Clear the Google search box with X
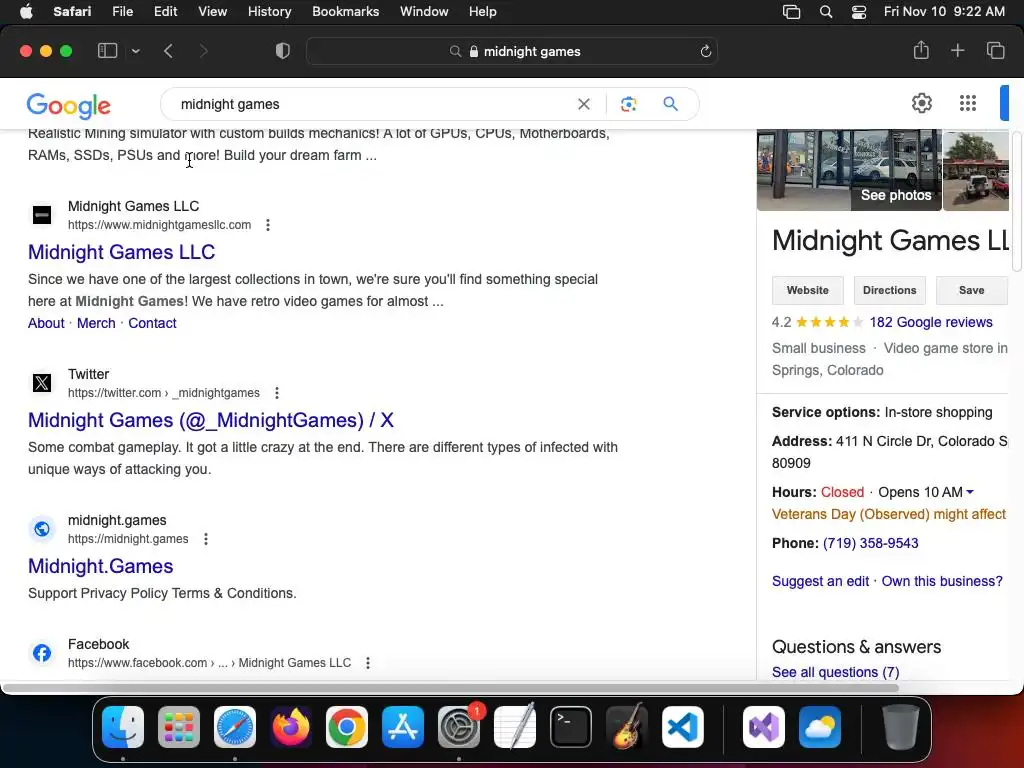 (x=584, y=104)
